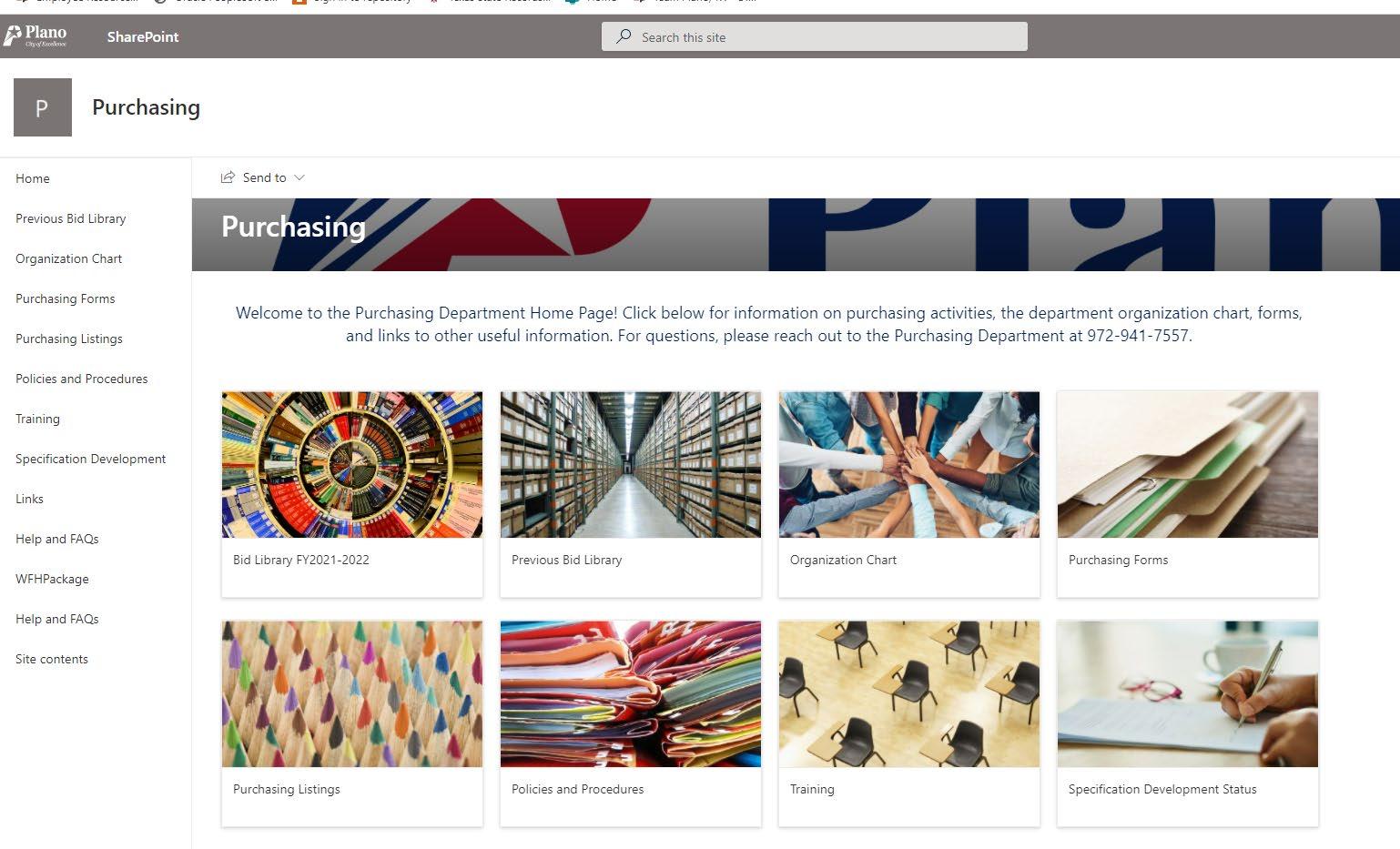Viewport: 1400px width, 849px height.
Task: Click the Policies and Procedures tile caption
Action: 577,789
